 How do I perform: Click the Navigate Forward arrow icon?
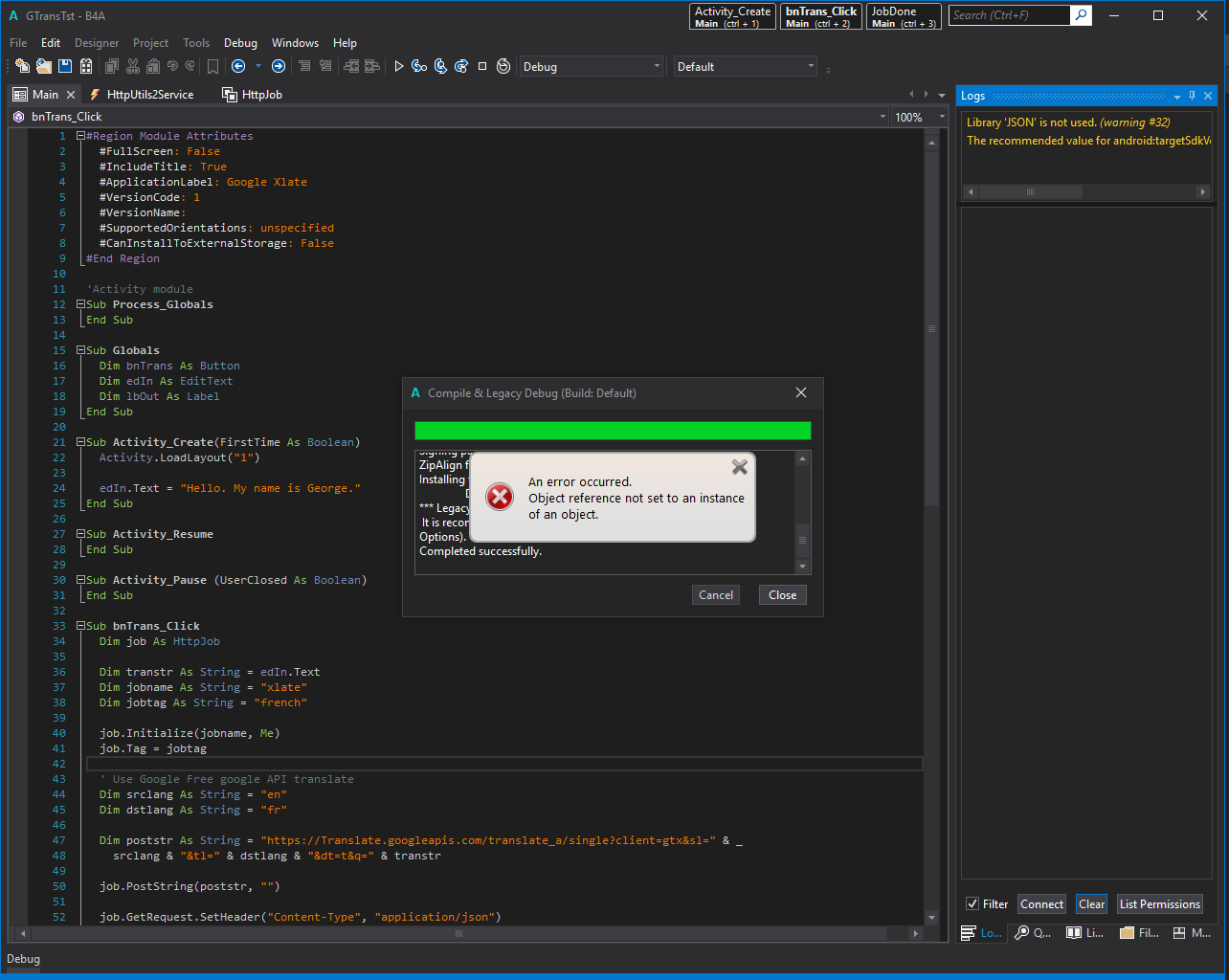click(279, 66)
